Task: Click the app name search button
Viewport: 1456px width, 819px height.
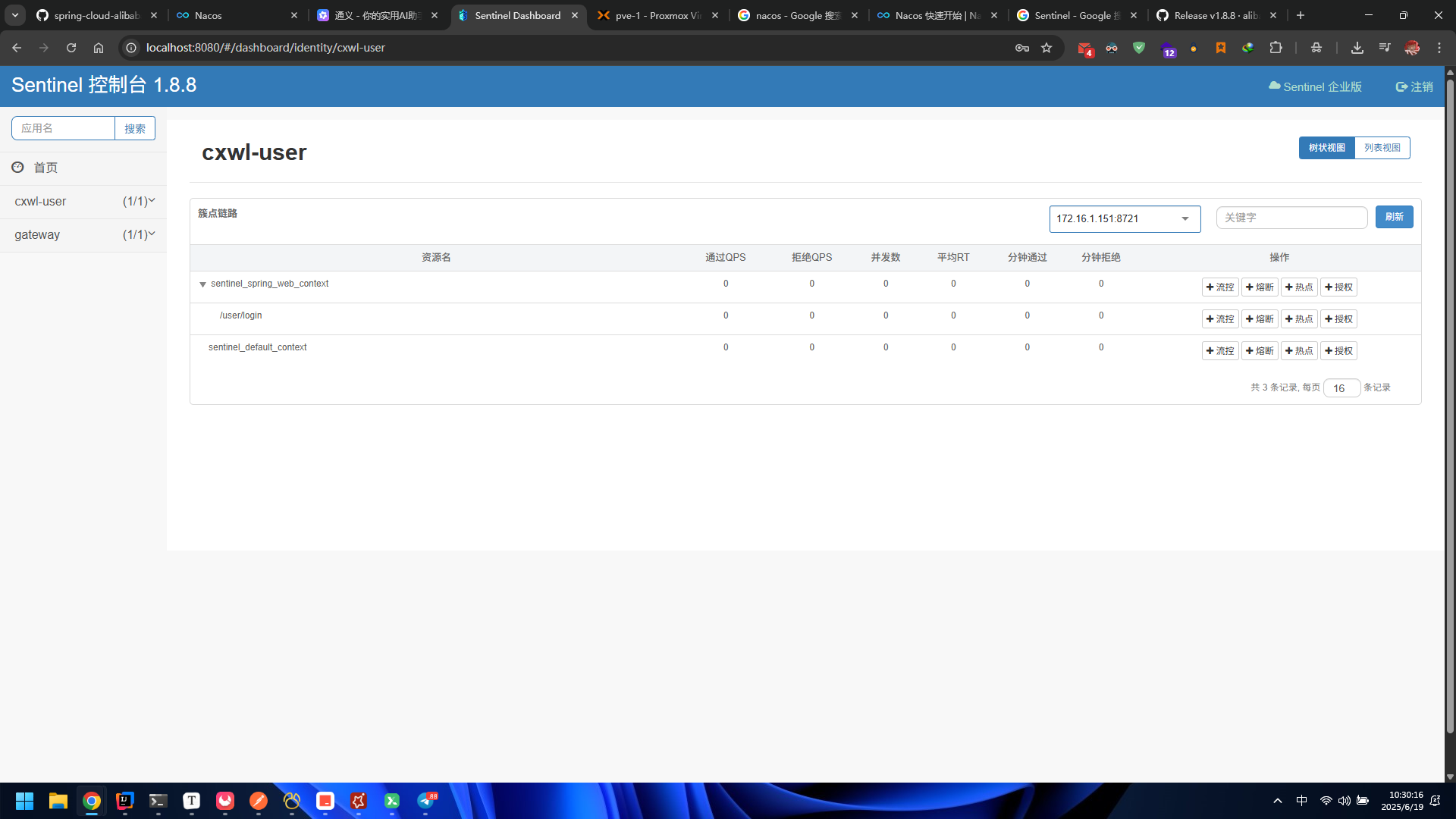Action: (134, 129)
